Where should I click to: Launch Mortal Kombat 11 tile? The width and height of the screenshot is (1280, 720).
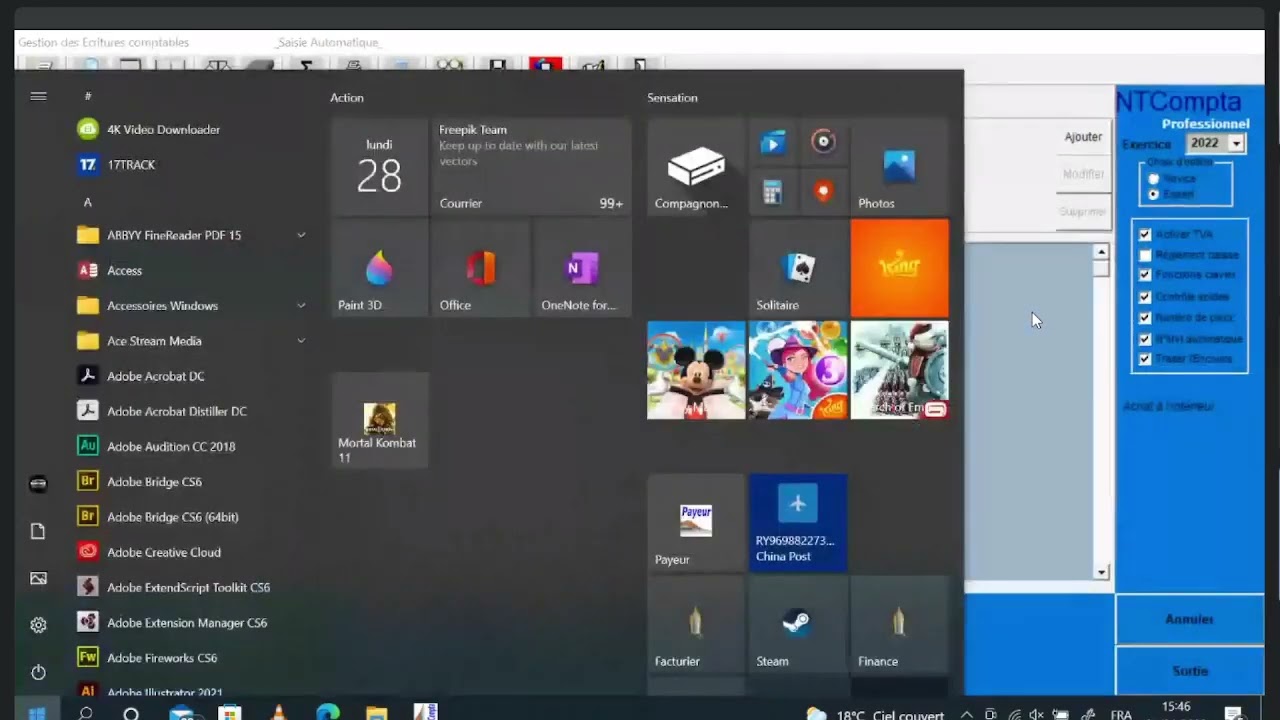(380, 420)
